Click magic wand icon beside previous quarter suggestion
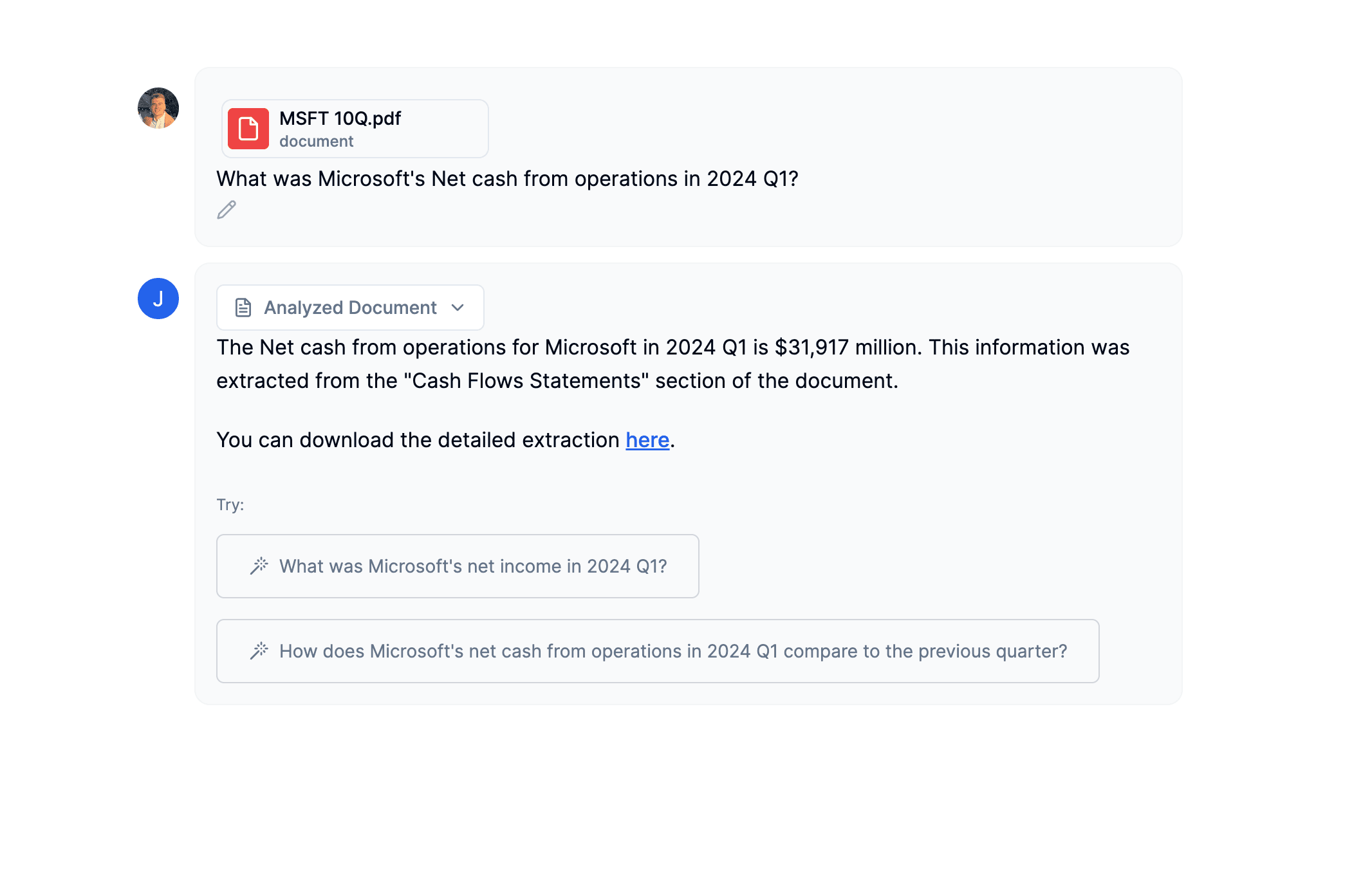 click(259, 651)
